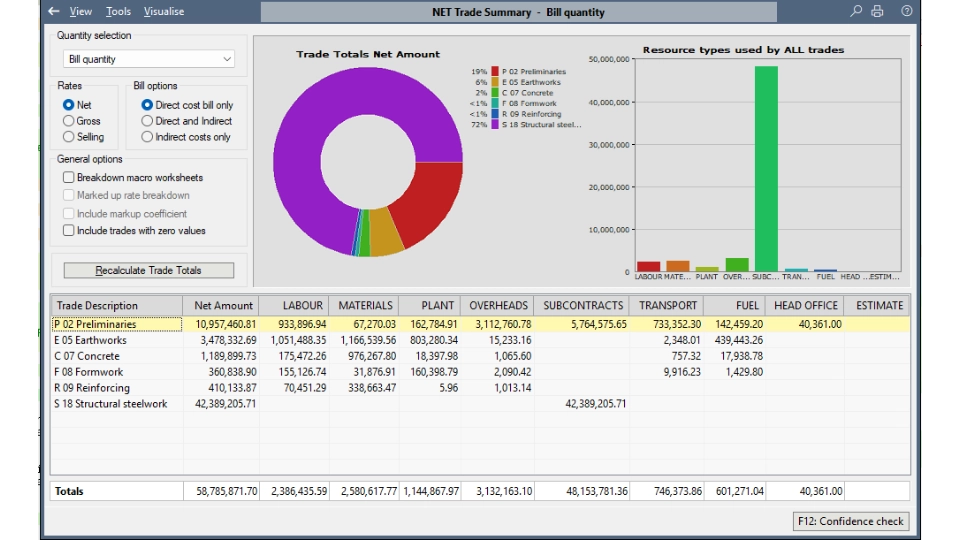Sort by Trade Description column header

pyautogui.click(x=116, y=305)
